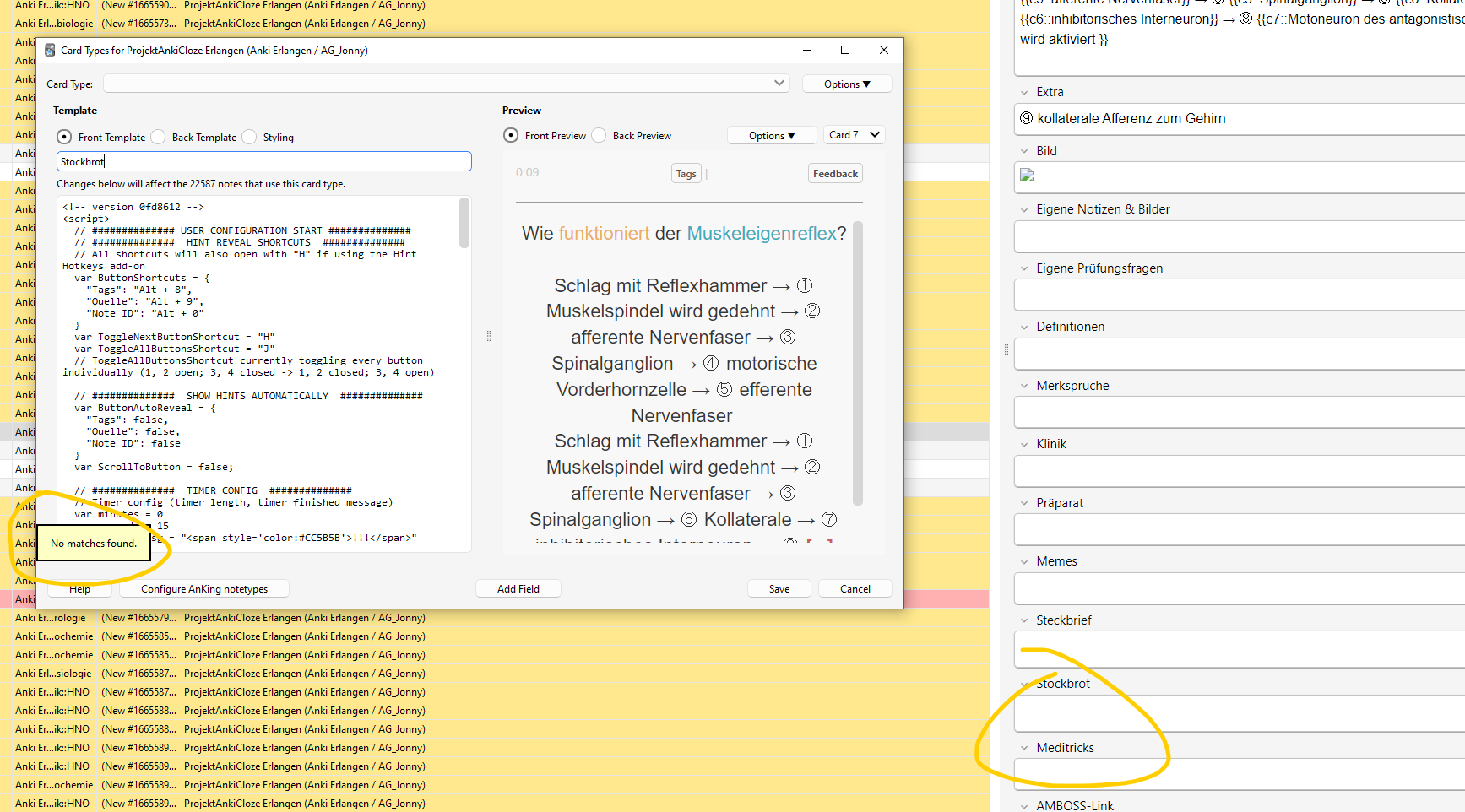
Task: Switch to Back Preview radio option
Action: tap(600, 136)
